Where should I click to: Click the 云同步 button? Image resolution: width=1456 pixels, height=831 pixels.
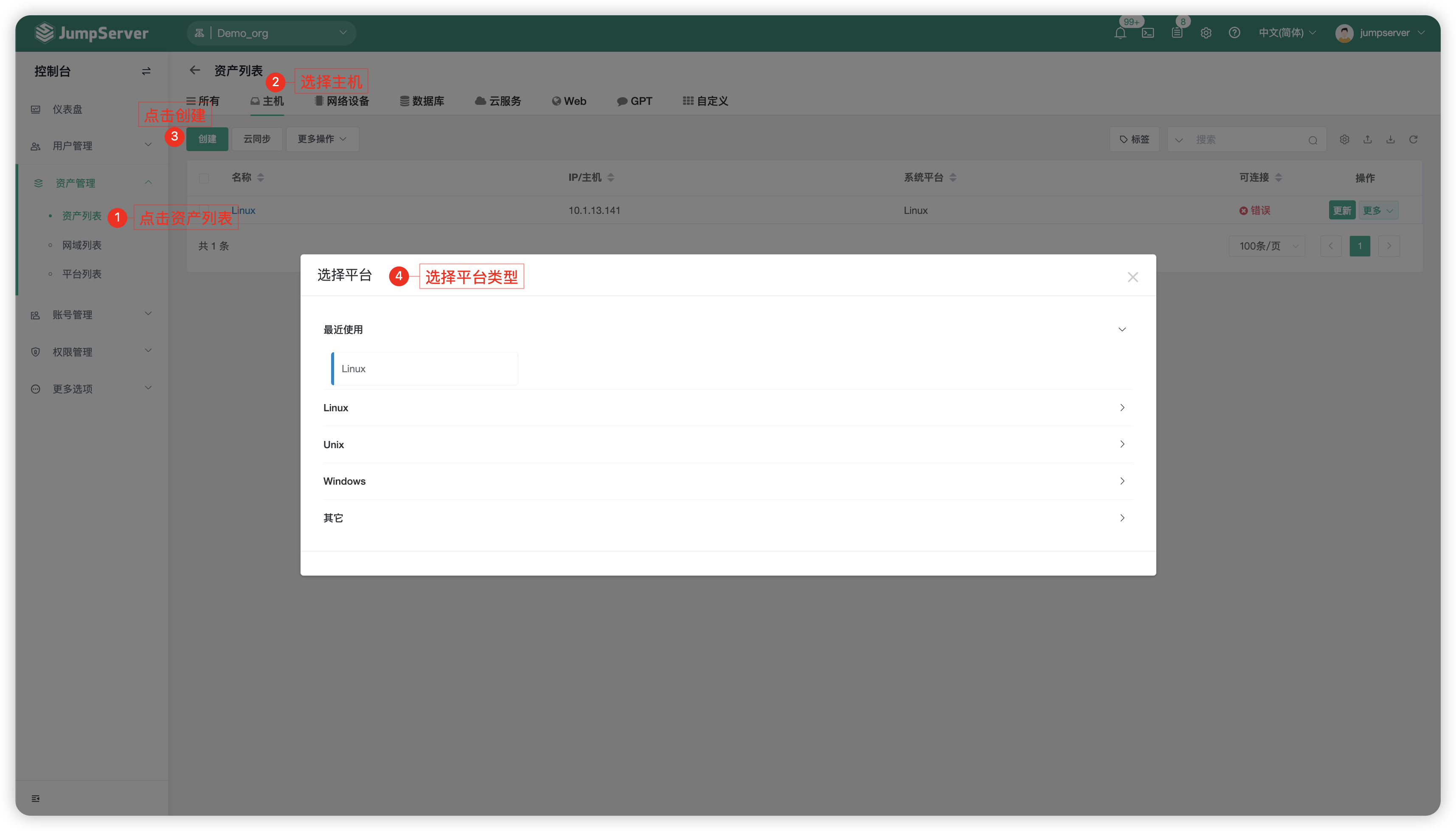[257, 139]
